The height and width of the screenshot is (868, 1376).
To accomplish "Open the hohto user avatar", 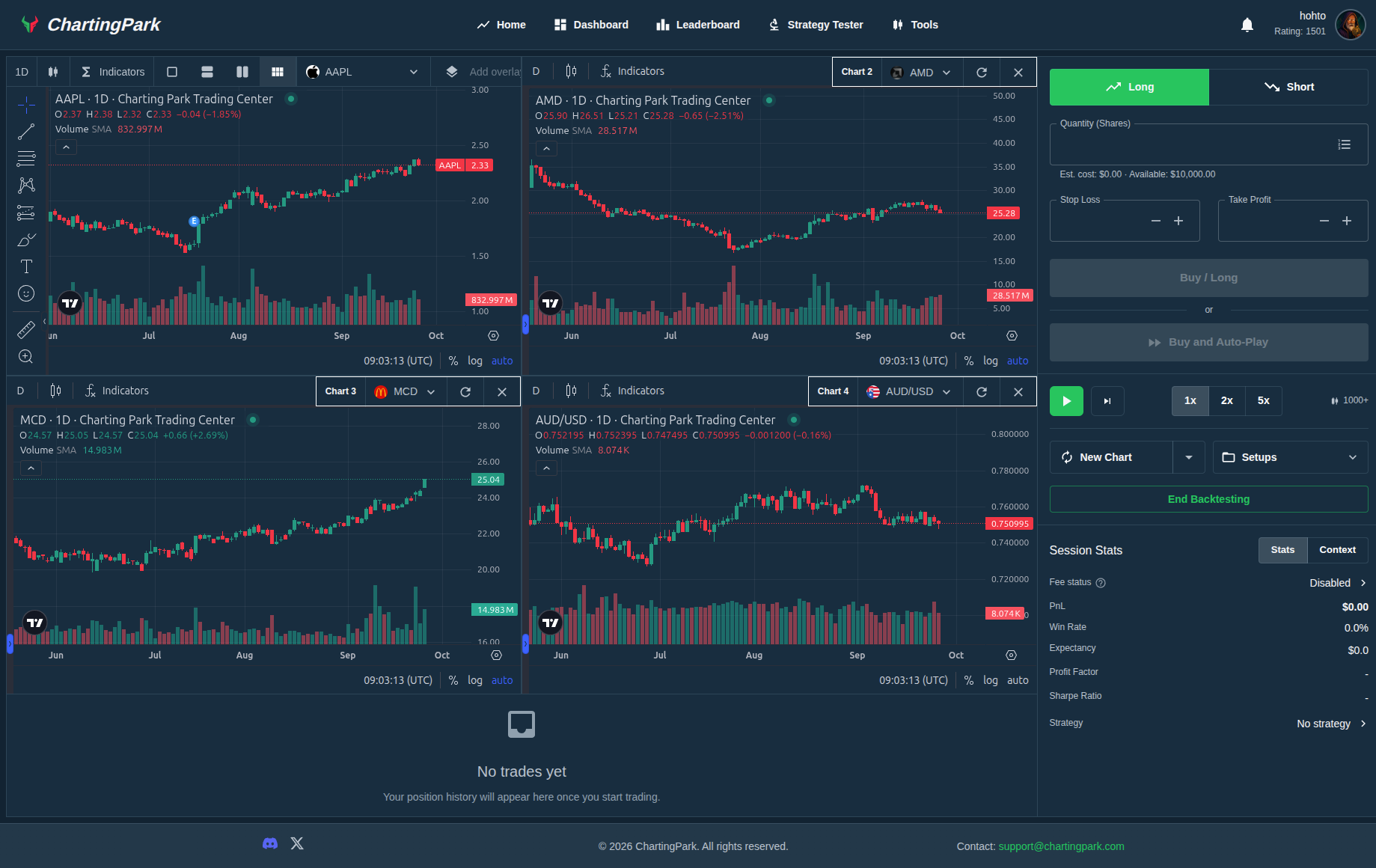I will click(1351, 25).
